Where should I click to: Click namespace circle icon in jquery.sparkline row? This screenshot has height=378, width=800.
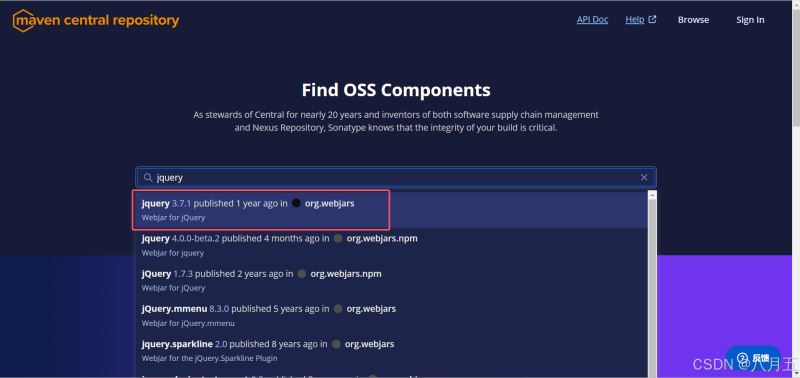click(x=336, y=344)
